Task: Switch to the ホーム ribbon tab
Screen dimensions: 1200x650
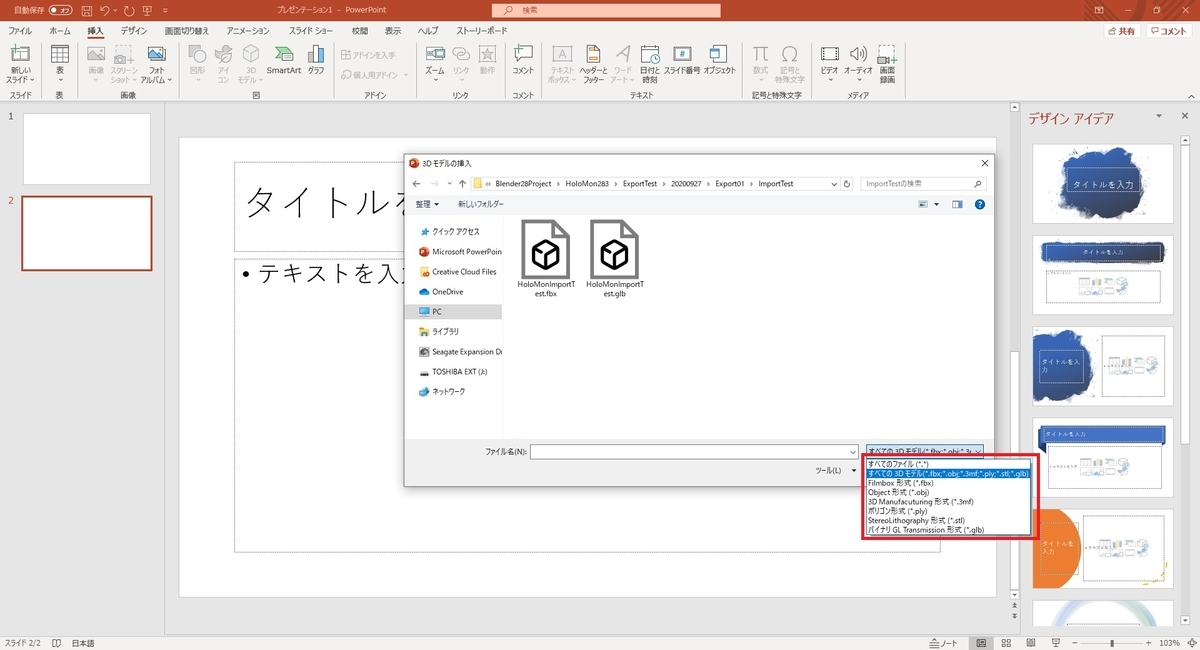Action: pos(60,31)
